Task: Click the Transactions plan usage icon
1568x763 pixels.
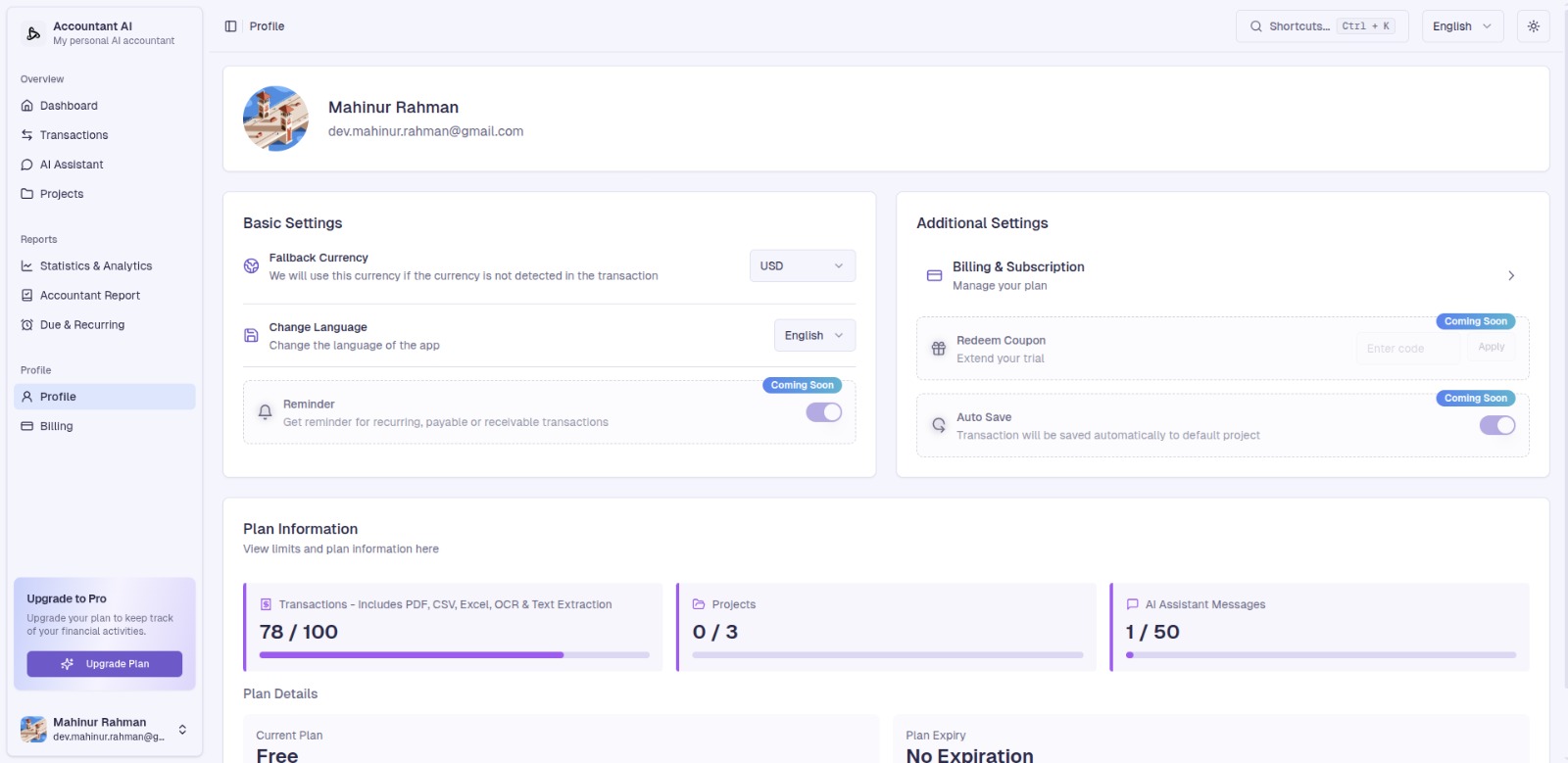Action: point(266,604)
